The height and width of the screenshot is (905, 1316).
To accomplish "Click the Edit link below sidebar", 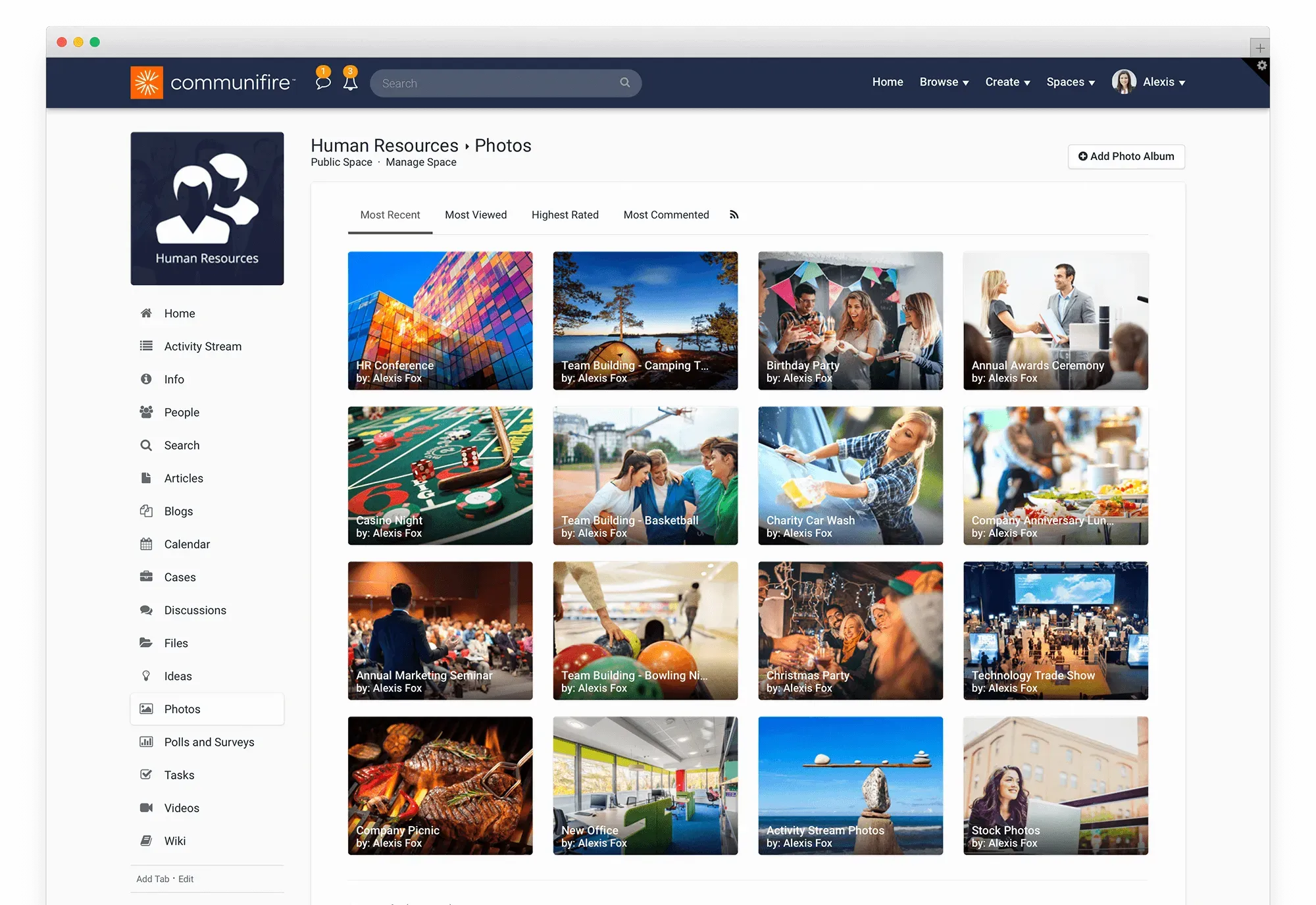I will coord(186,879).
